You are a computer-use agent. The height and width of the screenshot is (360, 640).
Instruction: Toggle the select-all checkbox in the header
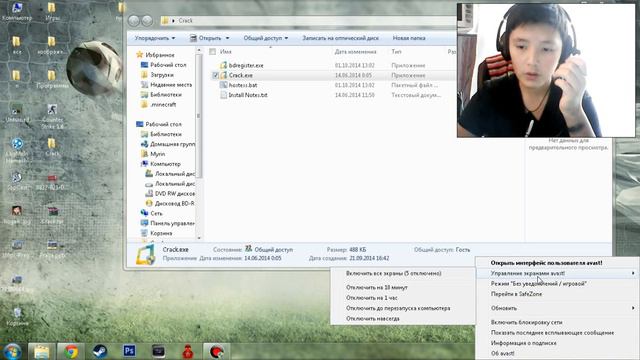(x=213, y=51)
